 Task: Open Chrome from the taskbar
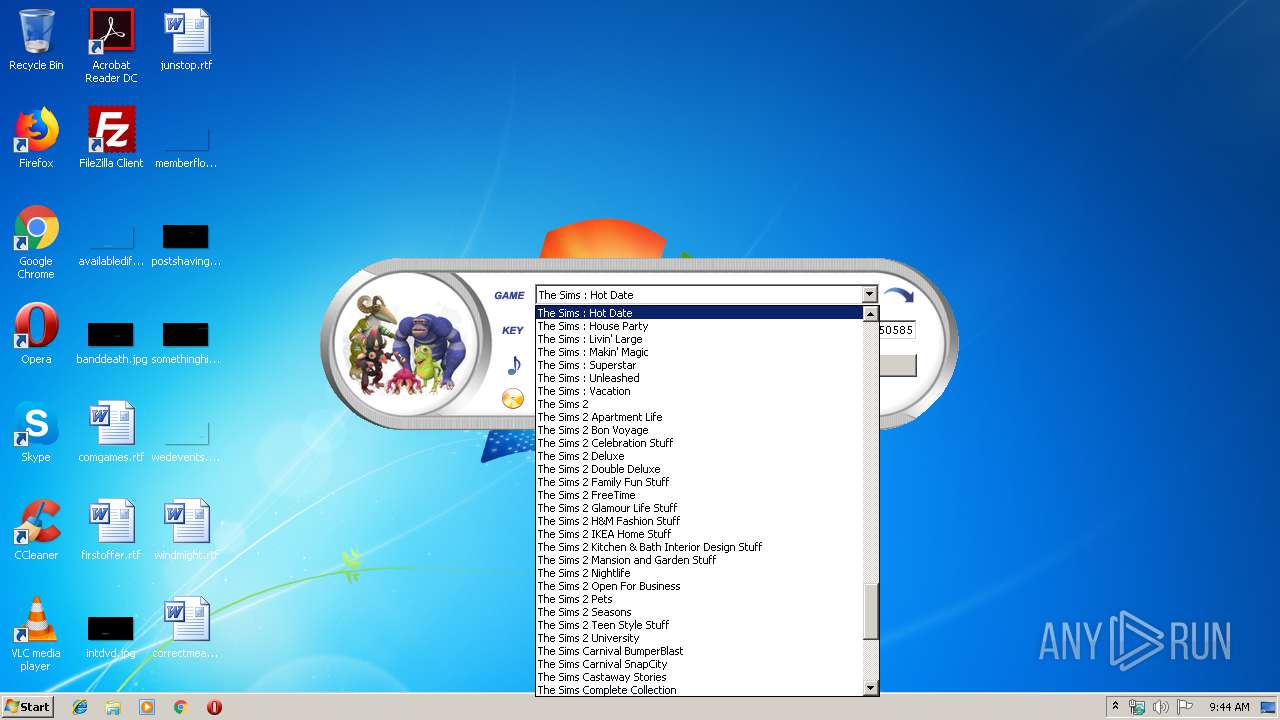[x=181, y=707]
